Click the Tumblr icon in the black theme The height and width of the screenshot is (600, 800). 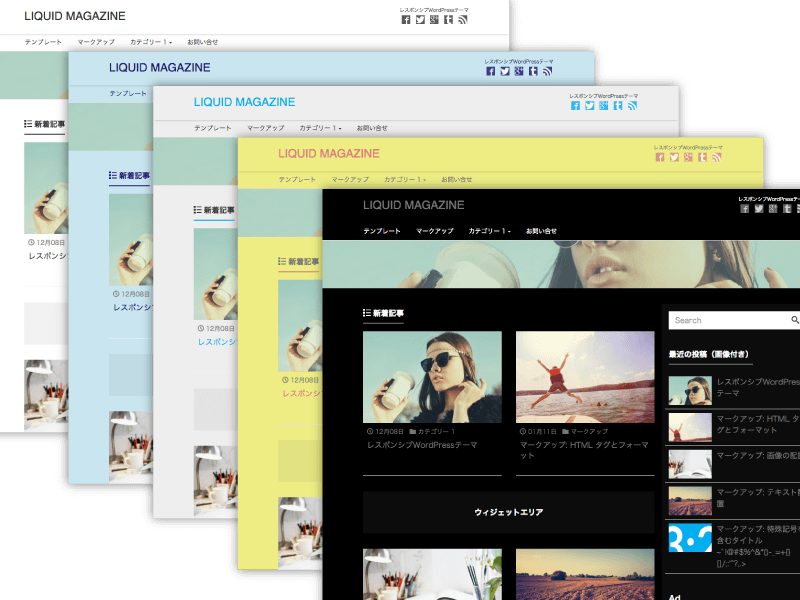[787, 209]
